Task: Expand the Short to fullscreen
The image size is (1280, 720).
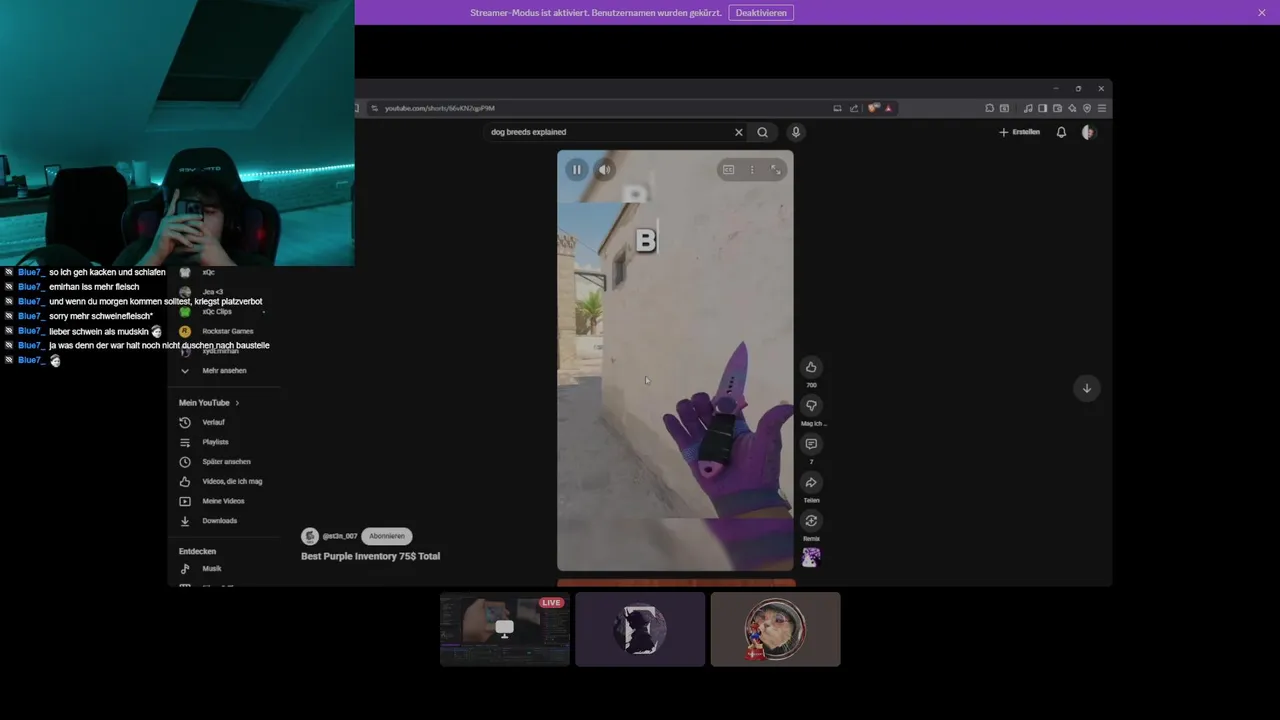Action: [775, 170]
